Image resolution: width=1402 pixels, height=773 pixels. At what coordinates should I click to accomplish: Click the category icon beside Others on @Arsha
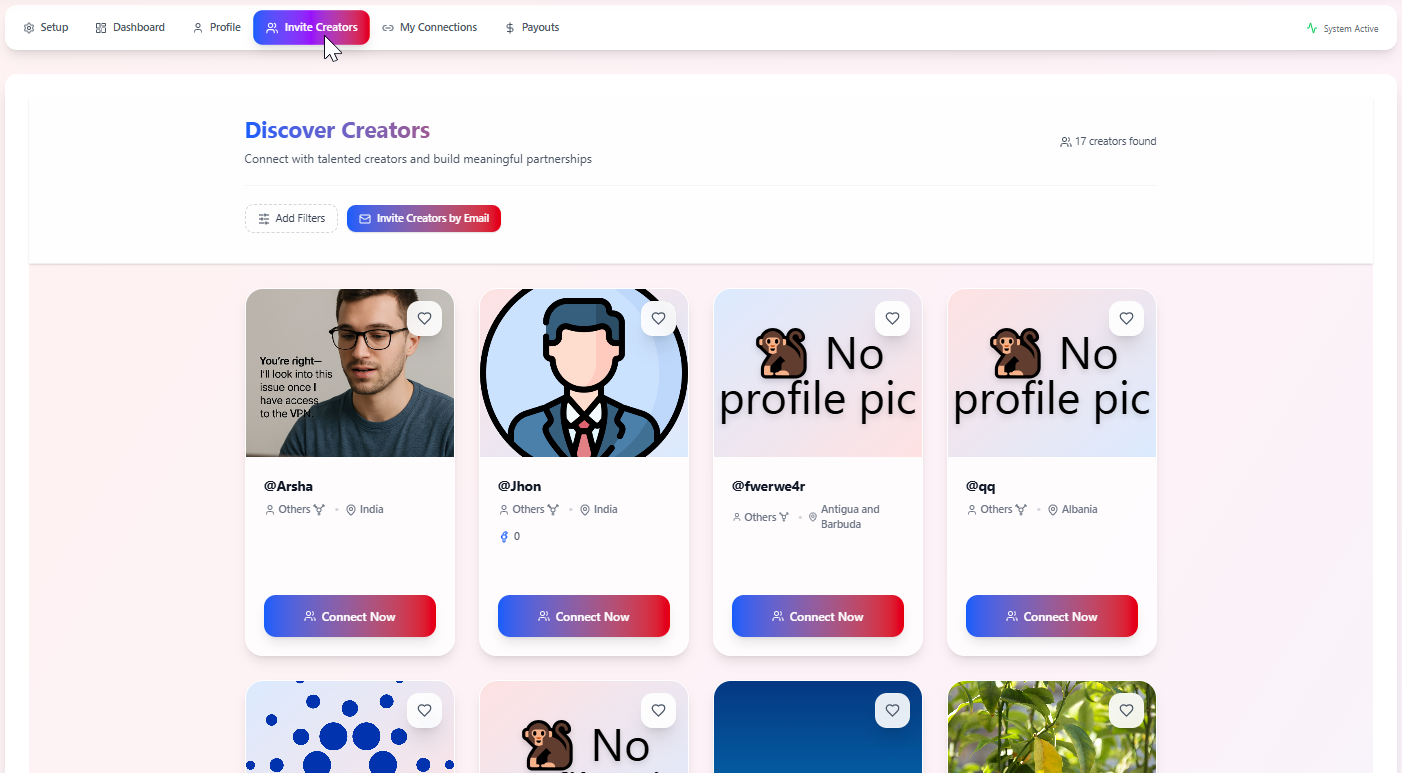click(320, 510)
